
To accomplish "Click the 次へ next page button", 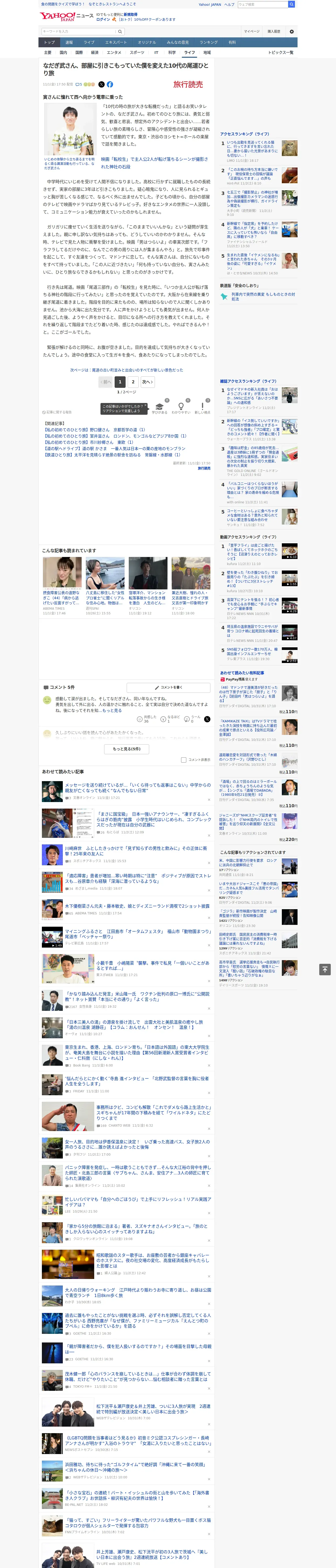I will coord(148,382).
